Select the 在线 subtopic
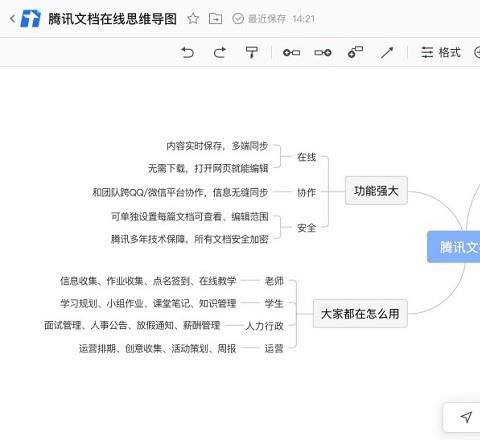This screenshot has height=440, width=480. click(x=306, y=157)
